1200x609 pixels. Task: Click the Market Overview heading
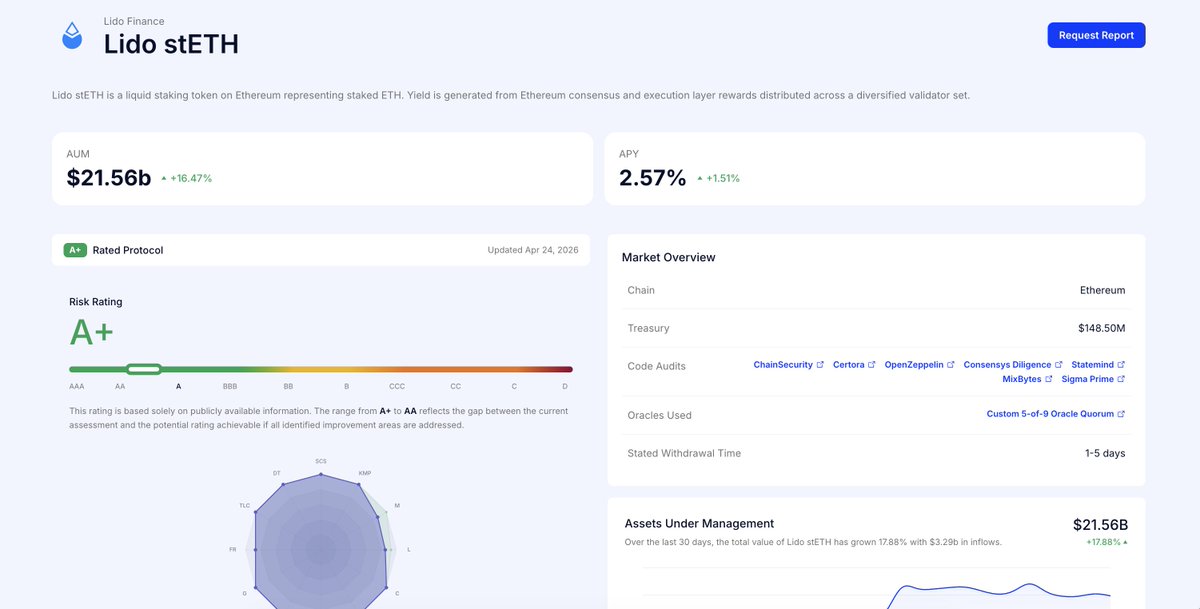tap(669, 257)
